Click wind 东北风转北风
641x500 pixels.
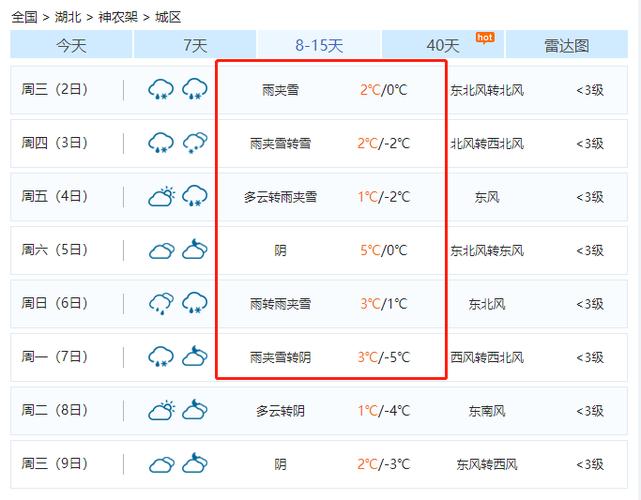(487, 90)
